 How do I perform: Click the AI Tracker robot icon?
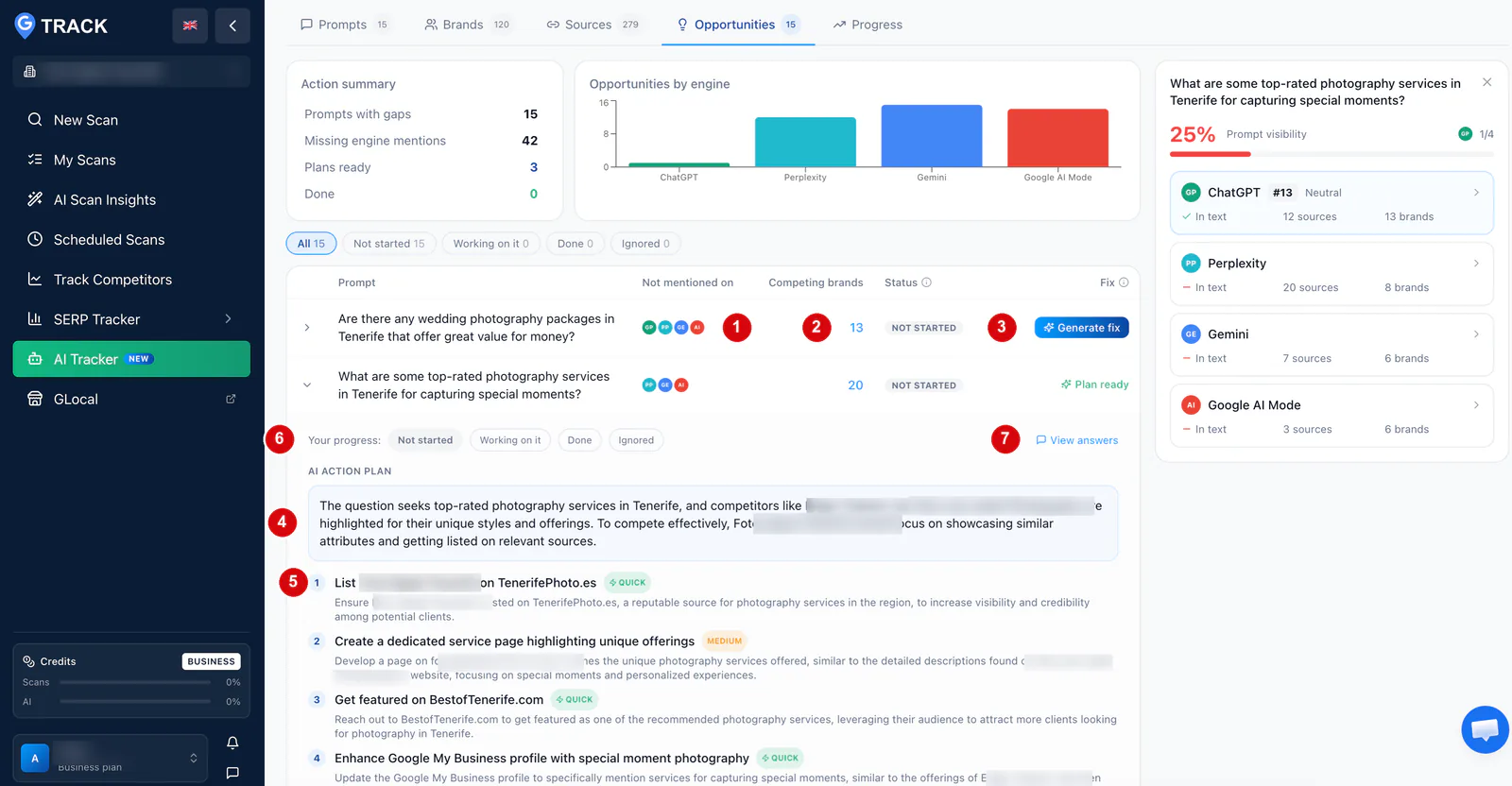(x=35, y=359)
